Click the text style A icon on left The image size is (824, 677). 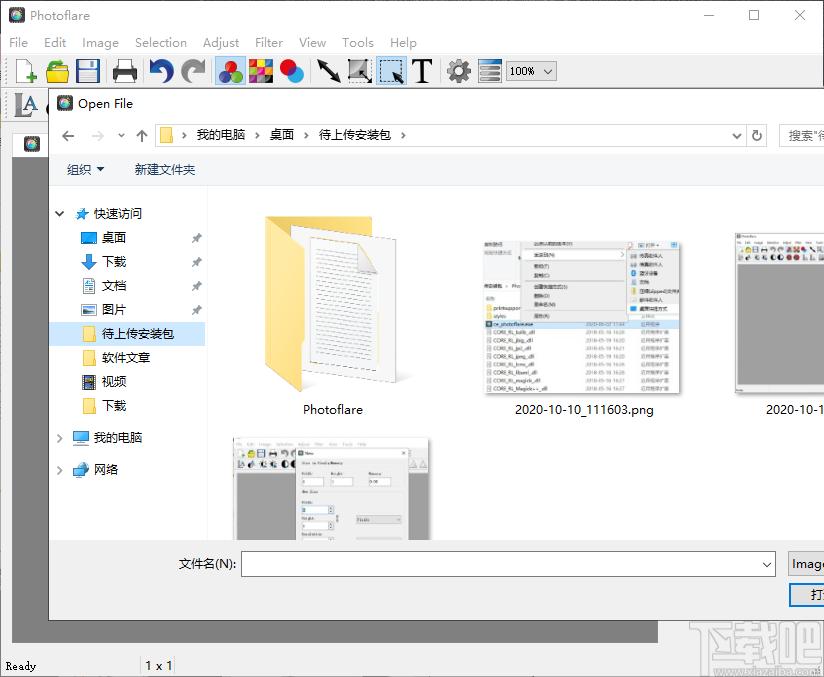click(26, 105)
